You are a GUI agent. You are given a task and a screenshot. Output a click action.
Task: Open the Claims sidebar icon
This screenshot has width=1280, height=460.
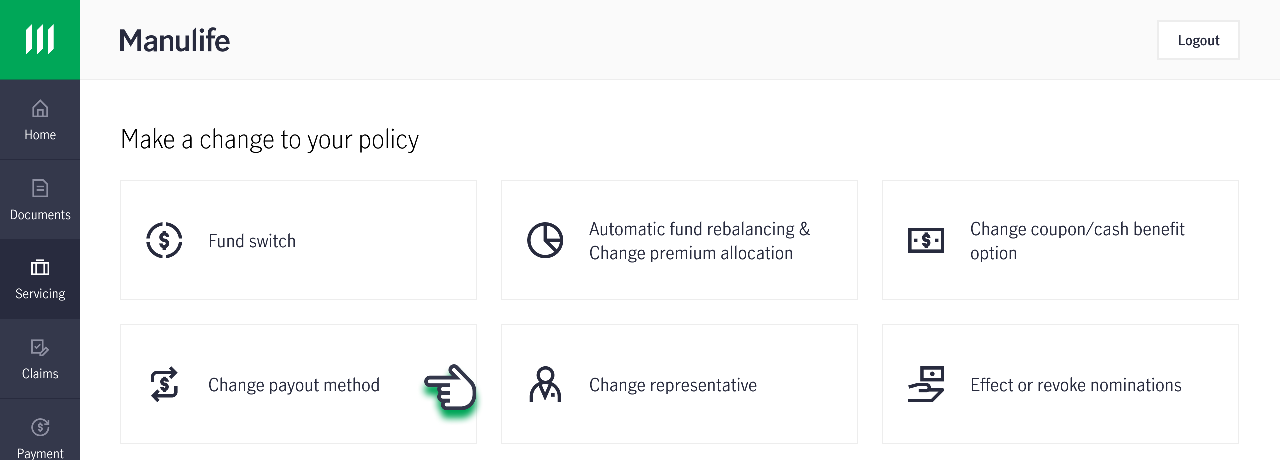(x=40, y=347)
